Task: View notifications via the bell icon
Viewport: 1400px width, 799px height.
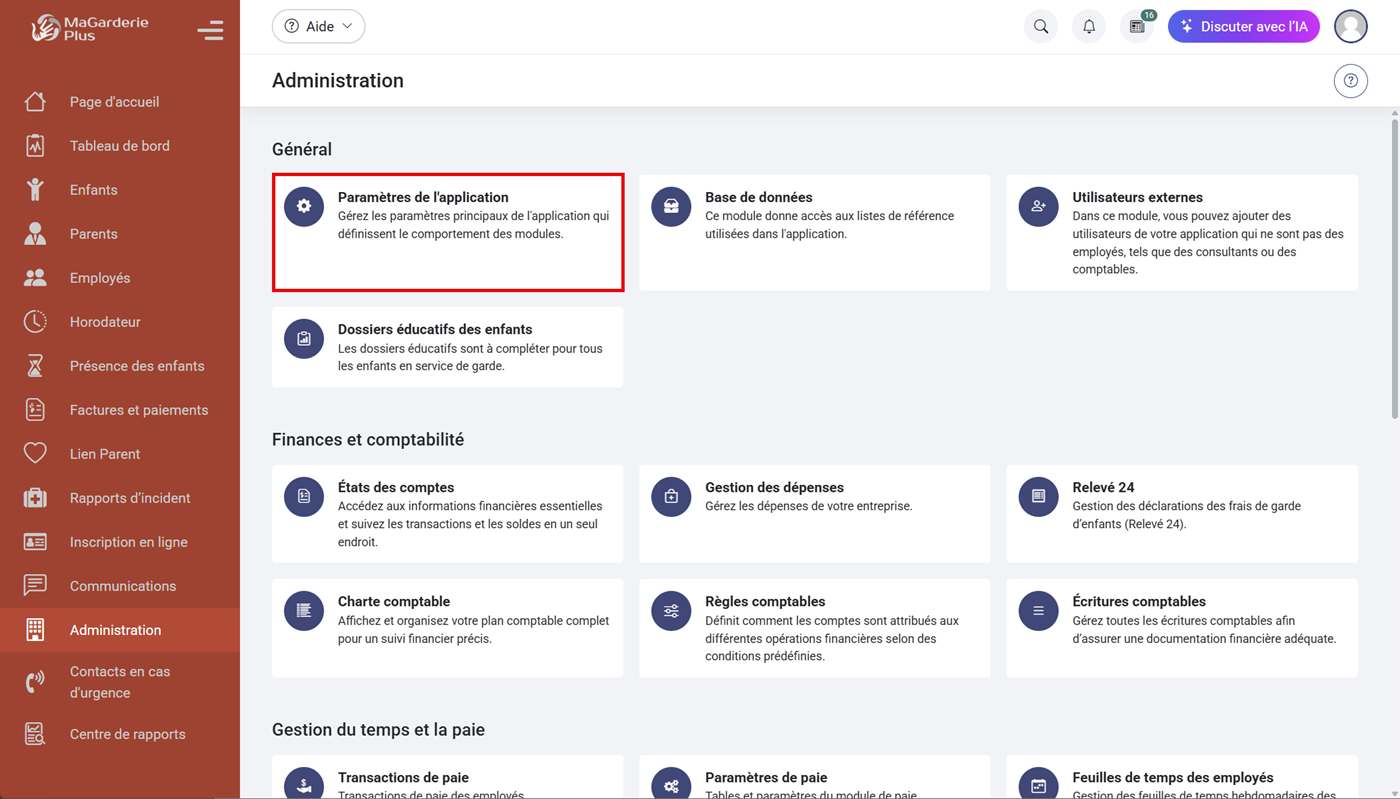Action: coord(1089,26)
